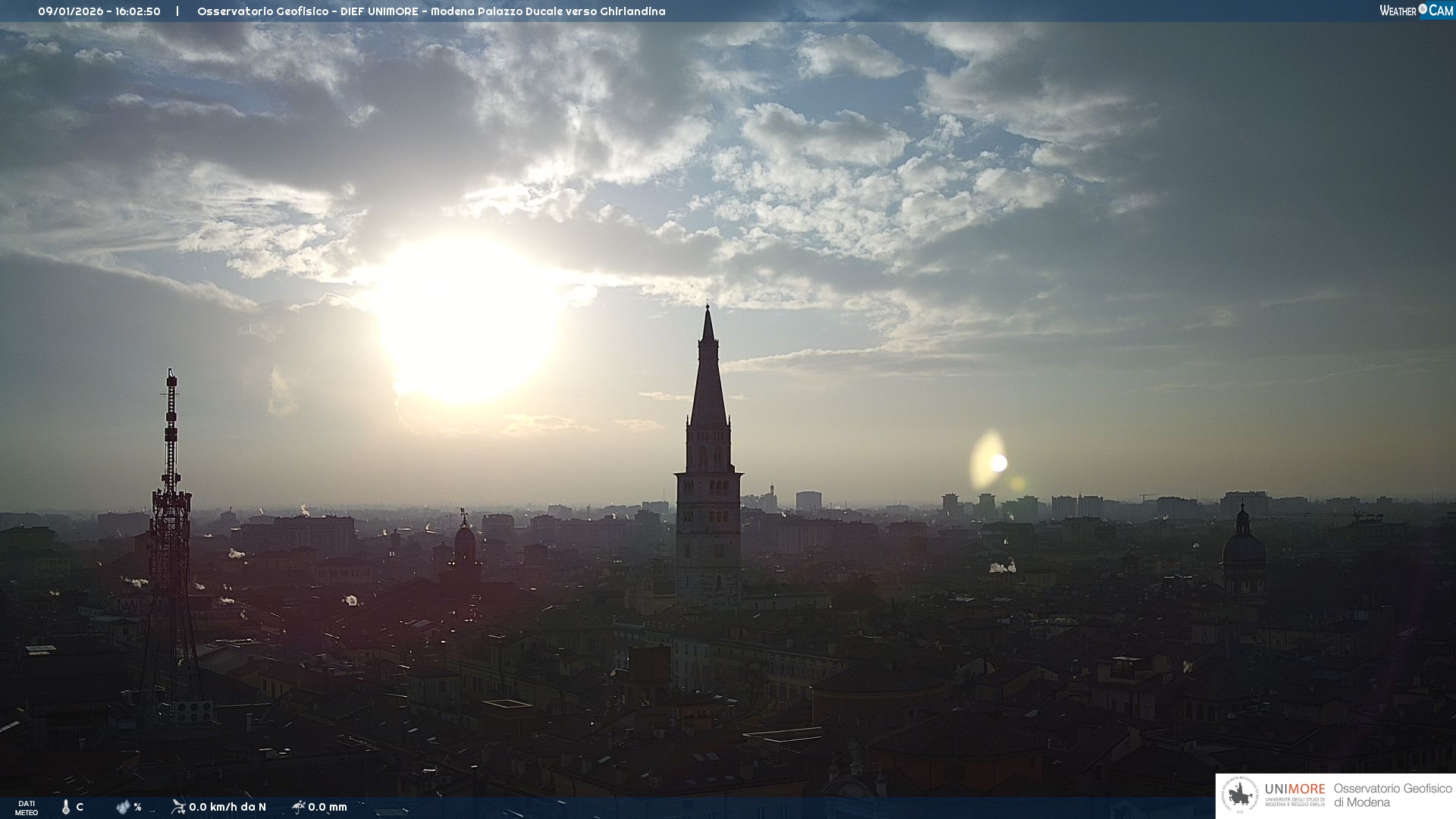Image resolution: width=1456 pixels, height=819 pixels.
Task: Click the humidity percent symbol
Action: (137, 807)
